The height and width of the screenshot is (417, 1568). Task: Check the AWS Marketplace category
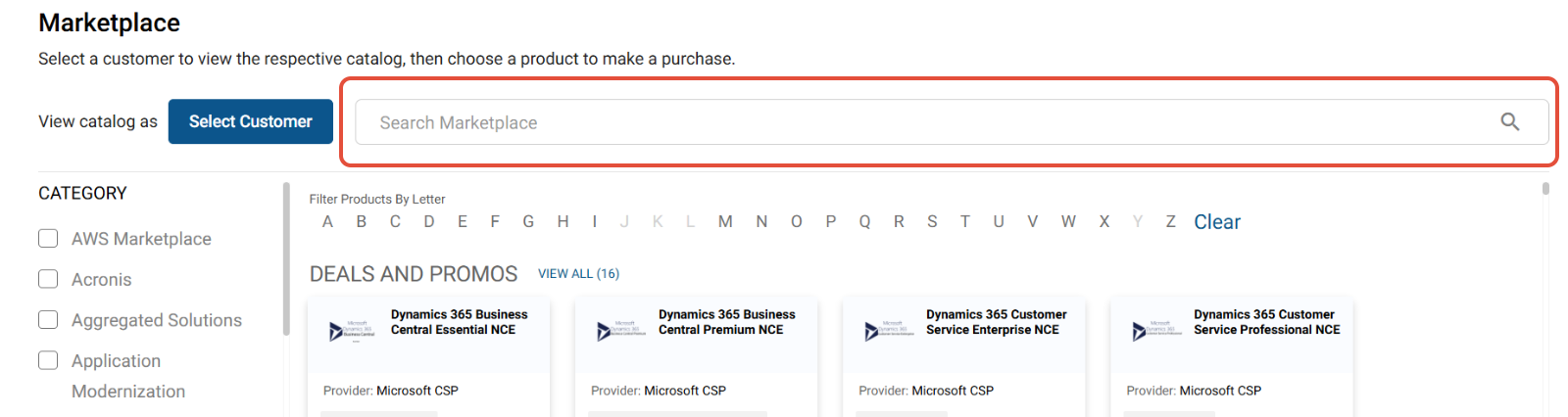(48, 238)
